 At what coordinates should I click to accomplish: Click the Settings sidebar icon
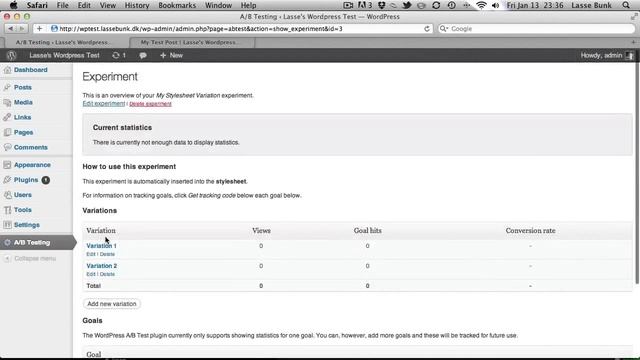click(7, 225)
